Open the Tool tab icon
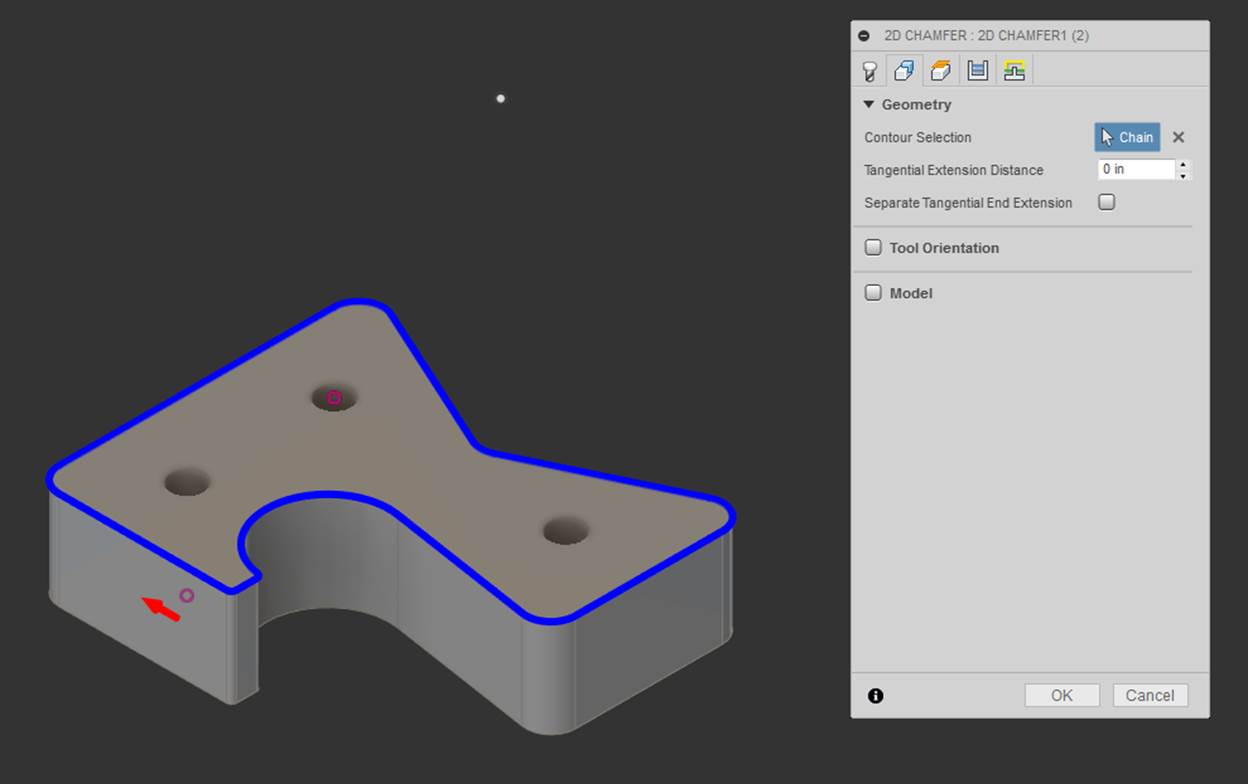Viewport: 1248px width, 784px height. [870, 71]
